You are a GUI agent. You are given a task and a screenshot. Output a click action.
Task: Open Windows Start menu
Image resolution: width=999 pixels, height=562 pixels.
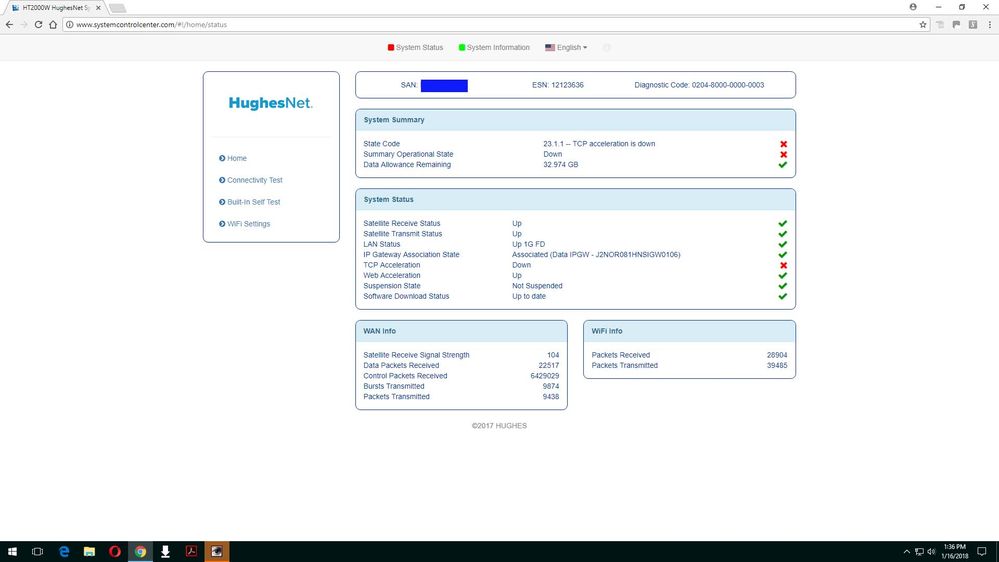(x=12, y=551)
